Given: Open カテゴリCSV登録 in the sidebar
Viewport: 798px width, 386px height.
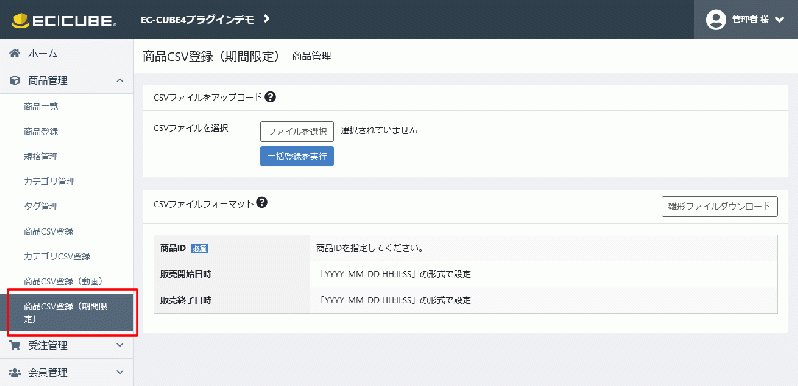Looking at the screenshot, I should (57, 256).
